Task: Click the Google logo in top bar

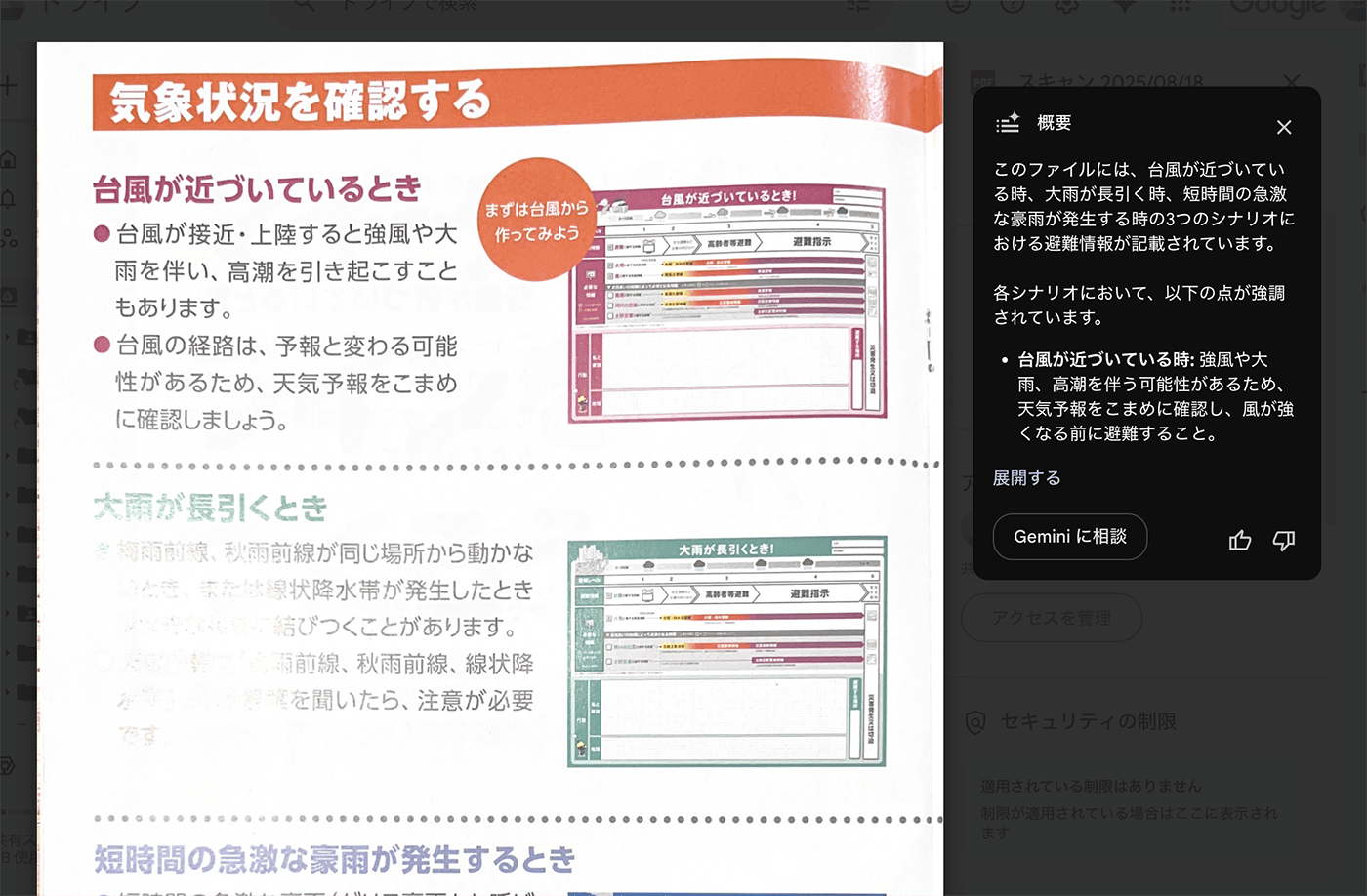Action: [1277, 8]
